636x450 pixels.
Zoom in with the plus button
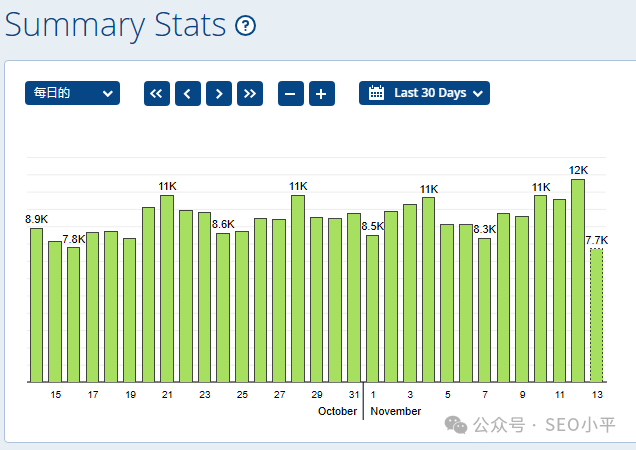point(322,94)
